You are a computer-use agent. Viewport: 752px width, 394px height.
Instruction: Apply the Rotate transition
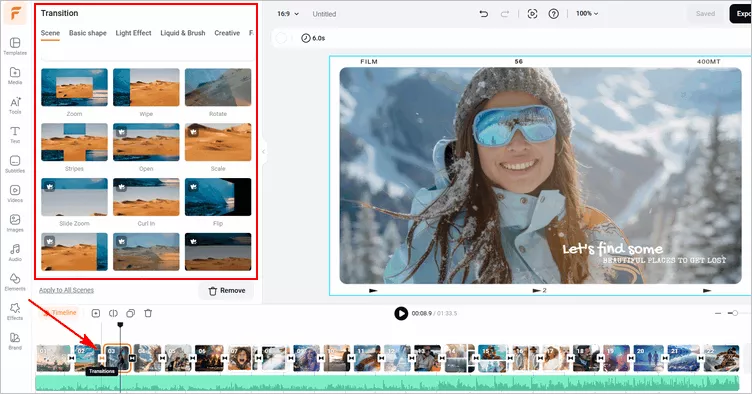coord(218,87)
